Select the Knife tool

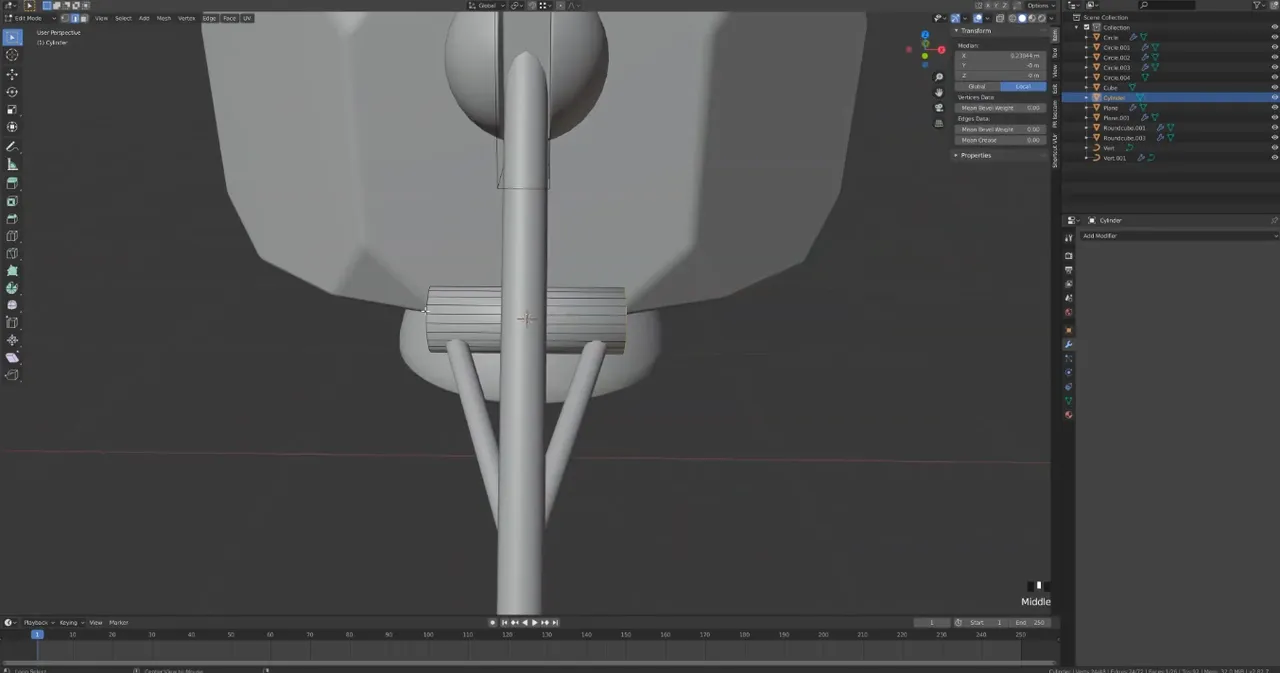tap(12, 254)
